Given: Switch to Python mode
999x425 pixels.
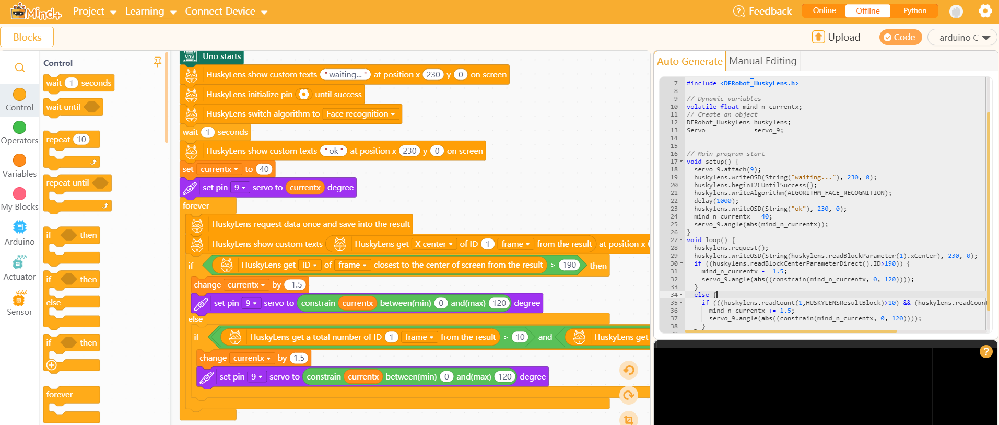Looking at the screenshot, I should coord(914,11).
